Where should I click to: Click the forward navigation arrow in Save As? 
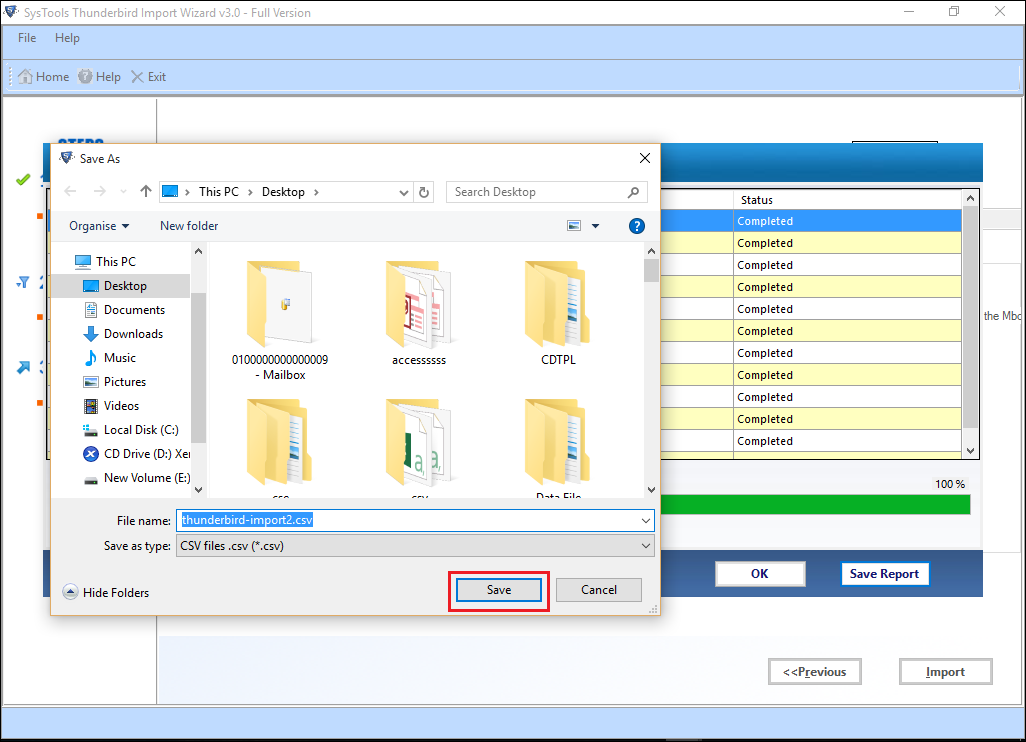99,192
